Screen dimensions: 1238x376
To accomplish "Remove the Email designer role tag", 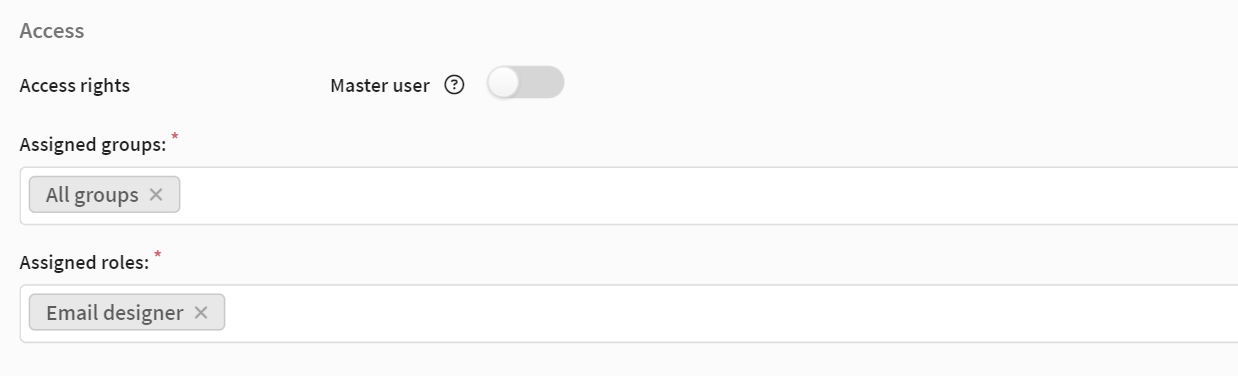I will pos(201,313).
